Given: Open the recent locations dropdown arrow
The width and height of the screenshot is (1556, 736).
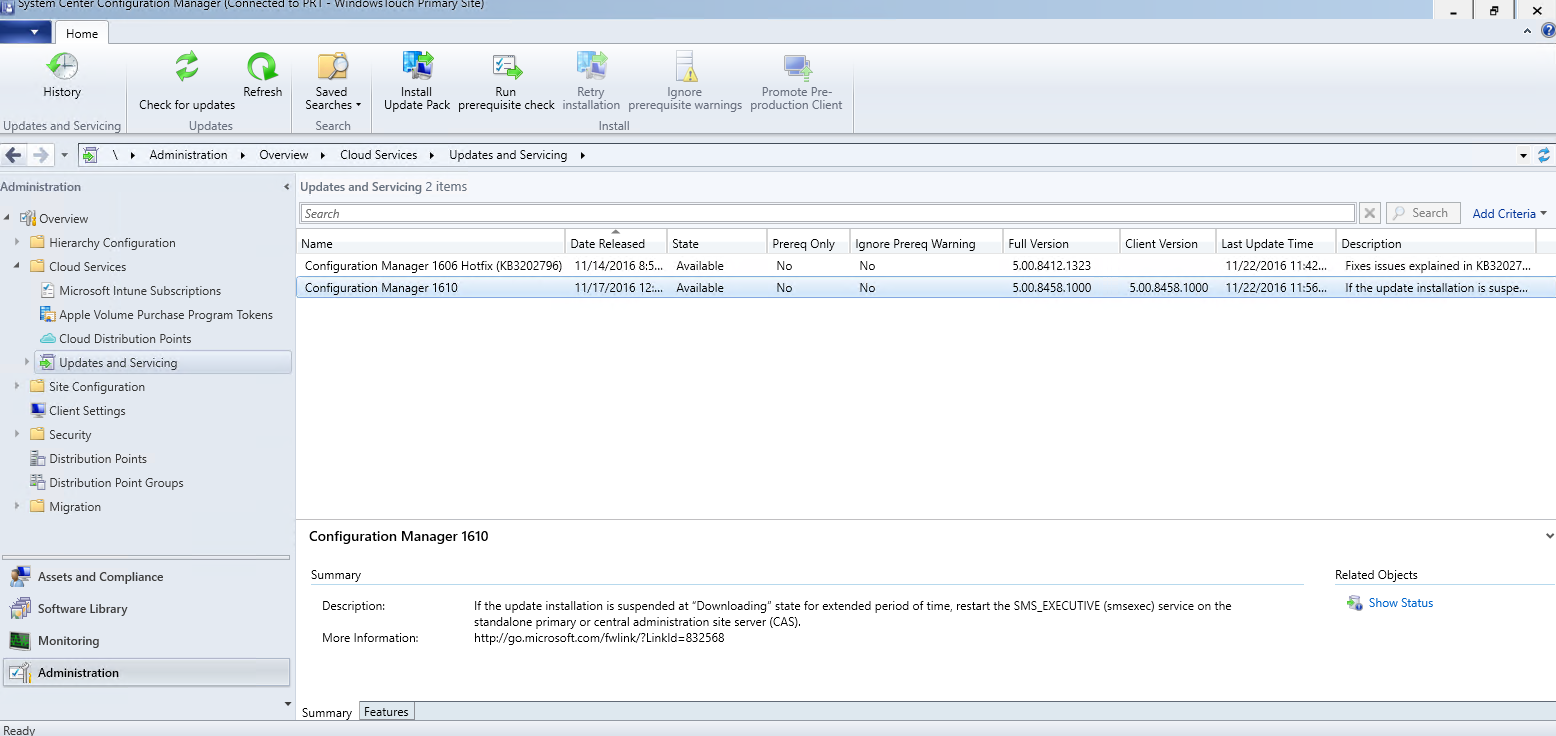Looking at the screenshot, I should tap(64, 156).
